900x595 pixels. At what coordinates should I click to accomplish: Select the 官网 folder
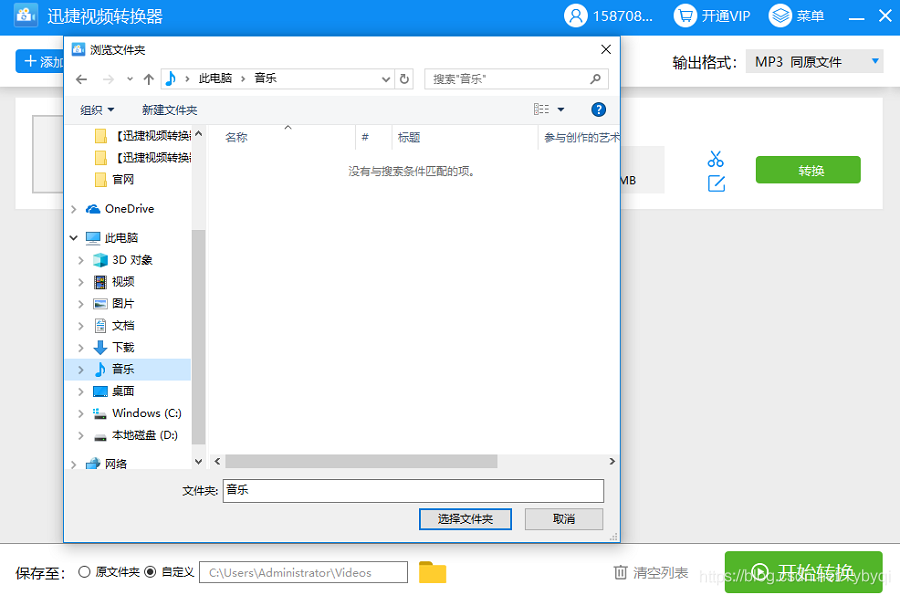click(x=123, y=180)
